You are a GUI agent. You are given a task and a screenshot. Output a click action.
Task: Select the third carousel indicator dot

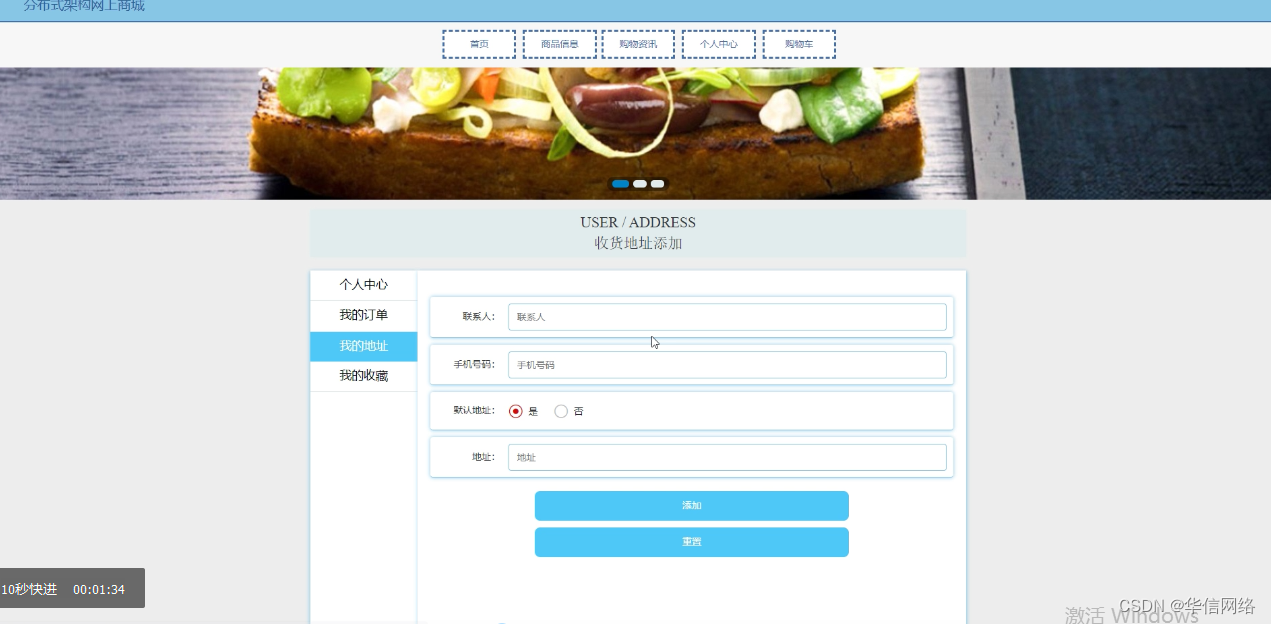(657, 184)
